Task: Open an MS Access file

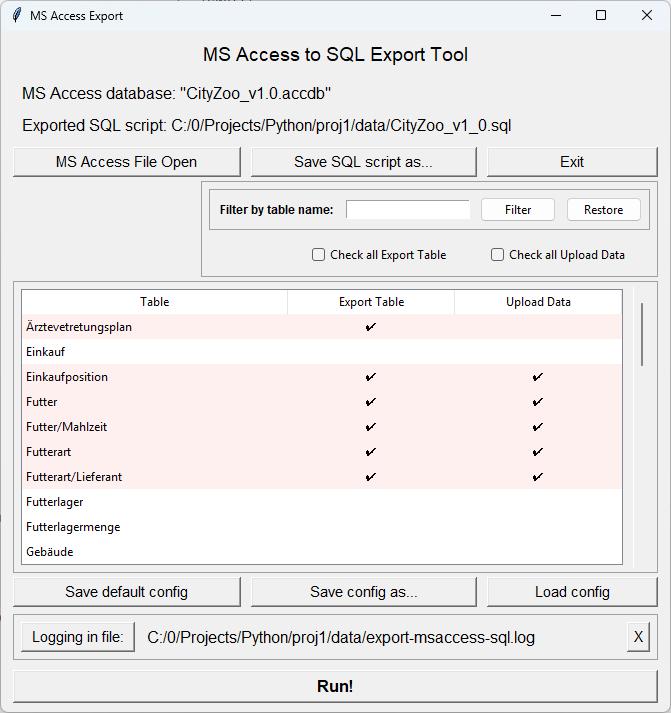Action: [126, 162]
